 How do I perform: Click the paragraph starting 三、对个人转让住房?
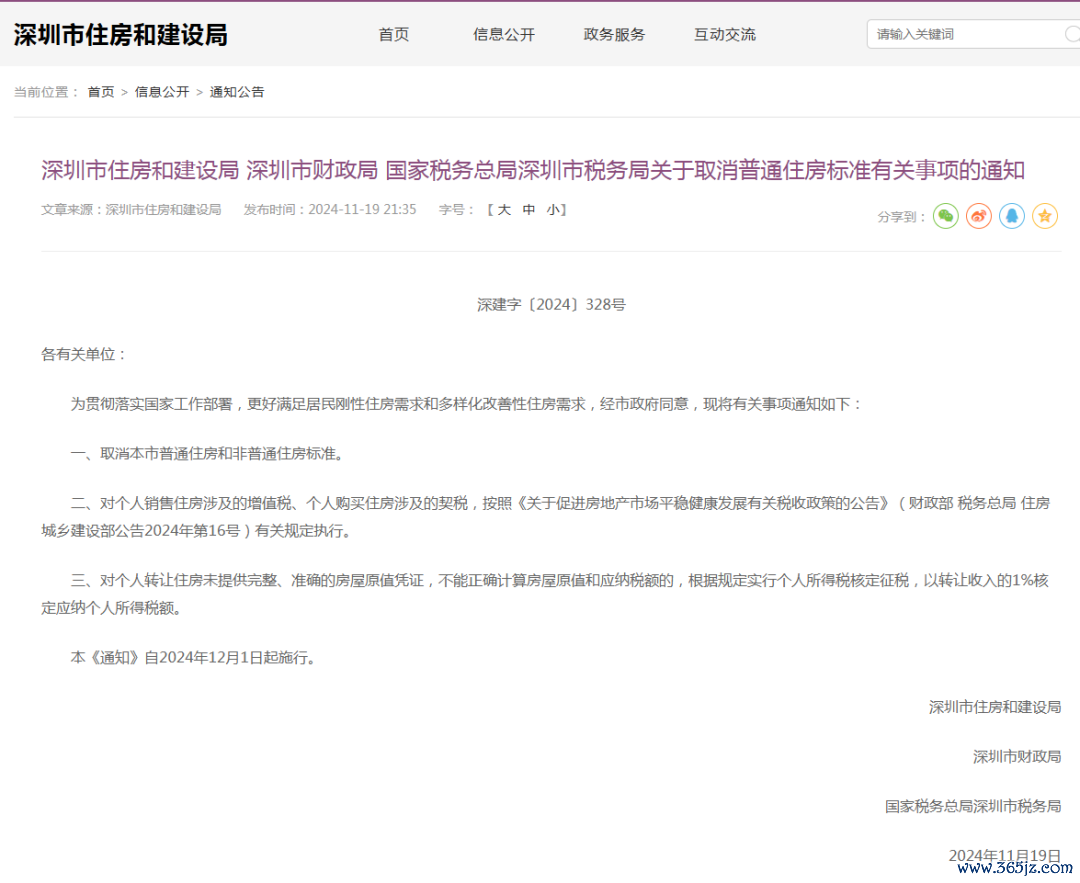click(546, 594)
